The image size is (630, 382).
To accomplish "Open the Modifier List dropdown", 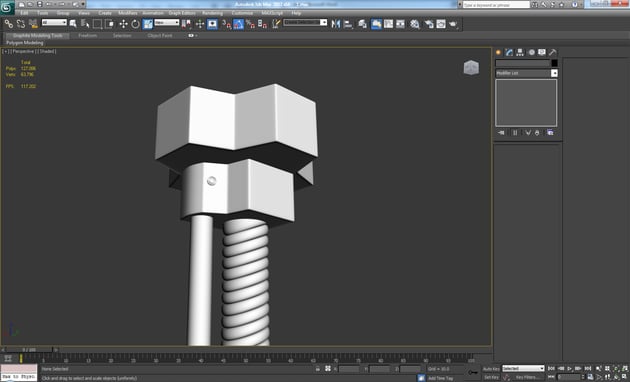I will 527,73.
